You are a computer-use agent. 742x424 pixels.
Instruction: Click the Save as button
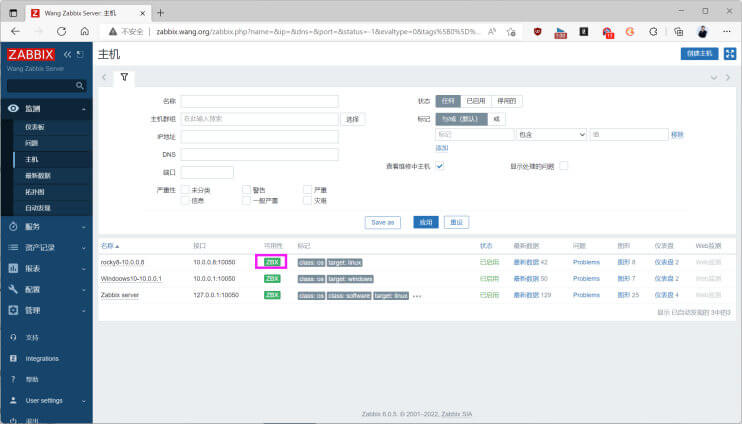click(x=382, y=222)
